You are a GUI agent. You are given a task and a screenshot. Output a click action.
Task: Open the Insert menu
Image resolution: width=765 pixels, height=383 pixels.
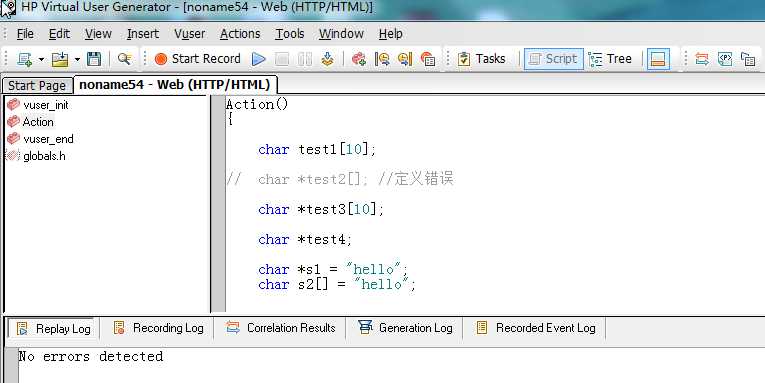(143, 34)
